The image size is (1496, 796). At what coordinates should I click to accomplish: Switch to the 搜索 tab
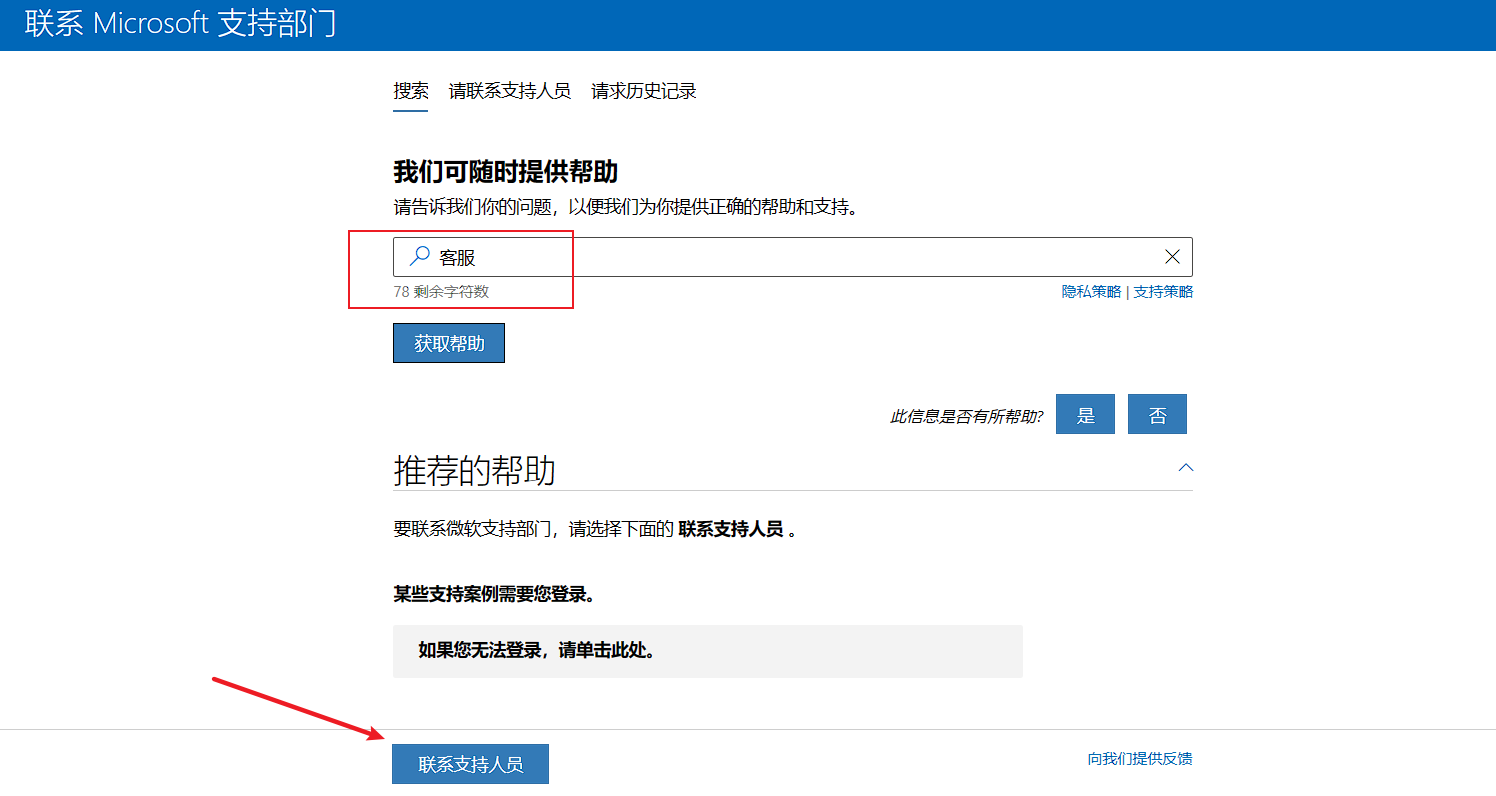coord(411,91)
